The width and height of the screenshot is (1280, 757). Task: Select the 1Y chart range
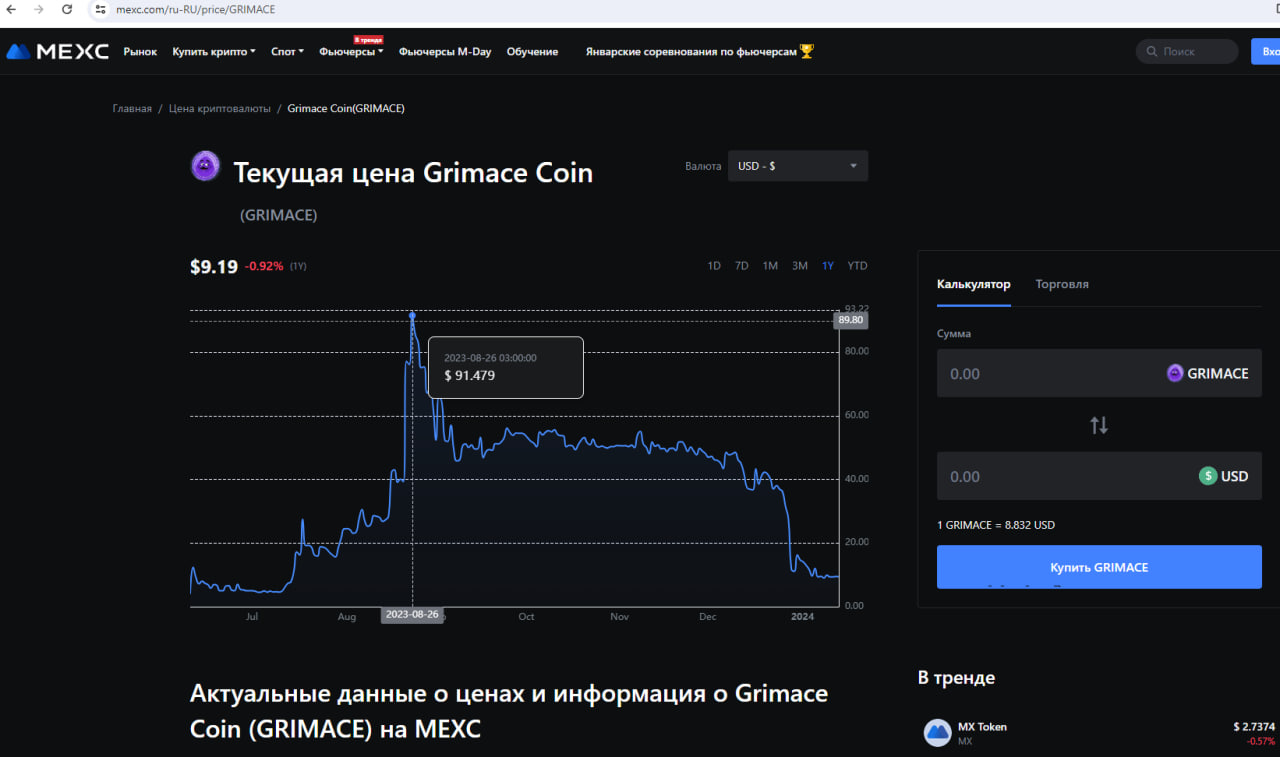[x=828, y=266]
